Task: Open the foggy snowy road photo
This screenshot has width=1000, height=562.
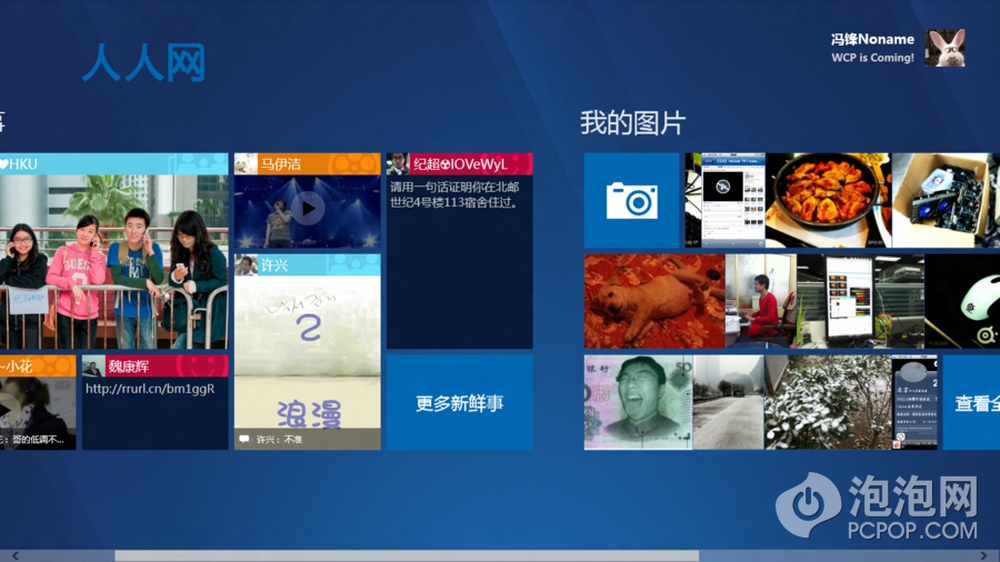Action: [728, 403]
